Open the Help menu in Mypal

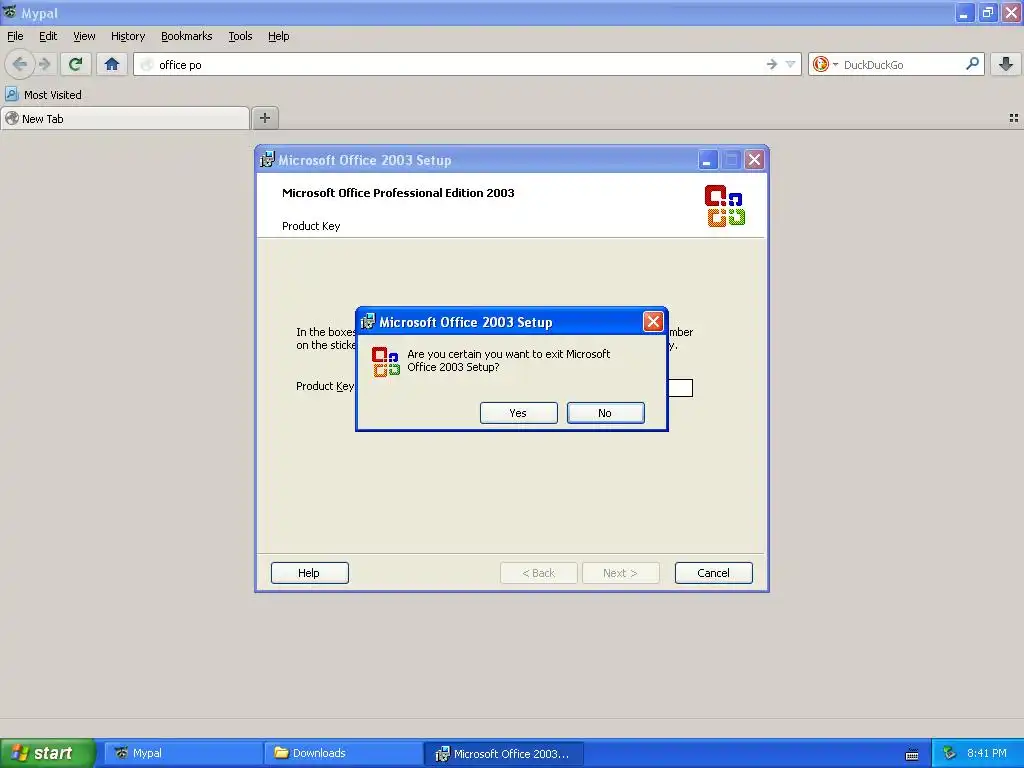click(x=278, y=36)
